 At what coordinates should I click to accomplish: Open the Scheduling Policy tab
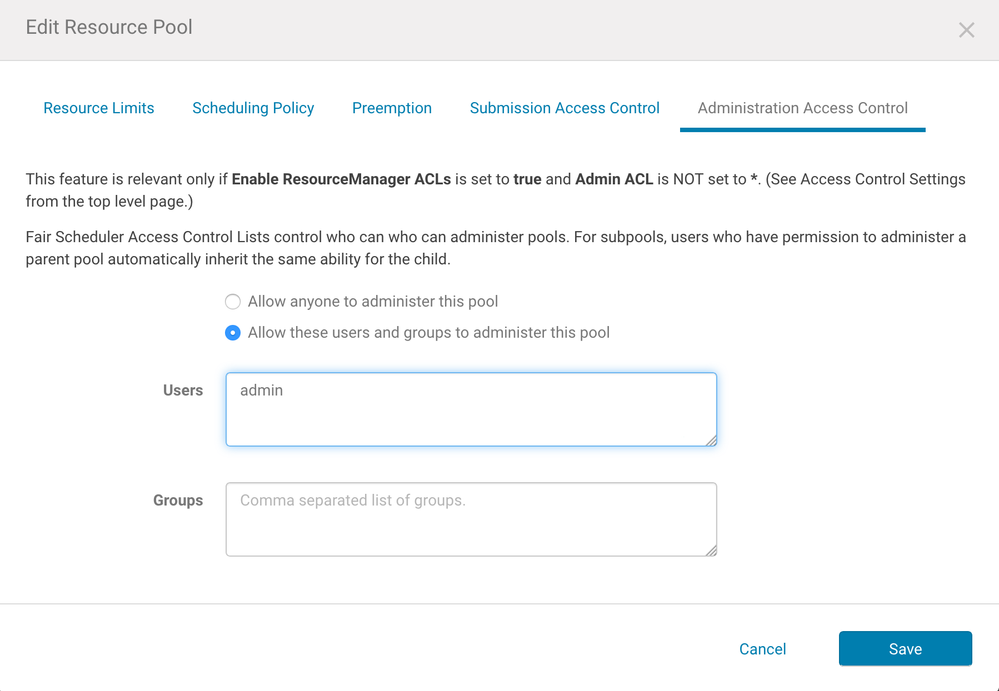(253, 108)
